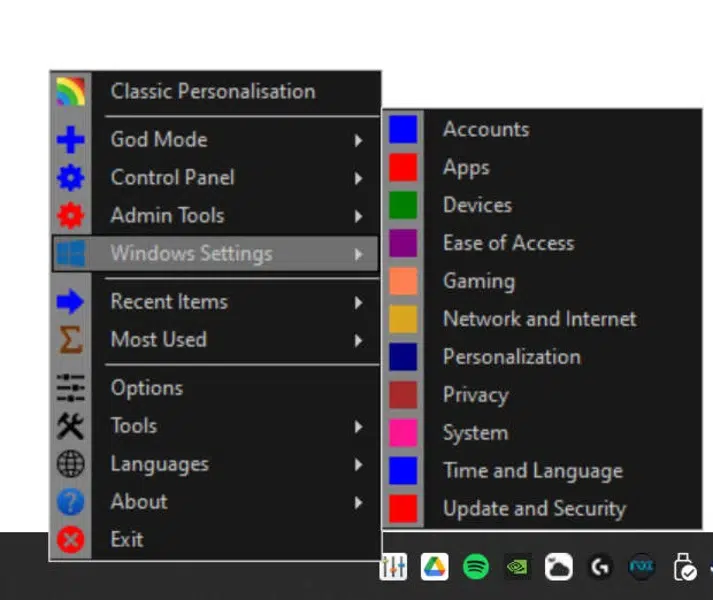Click the rainbow Classic Personalisation icon
713x600 pixels.
(70, 92)
